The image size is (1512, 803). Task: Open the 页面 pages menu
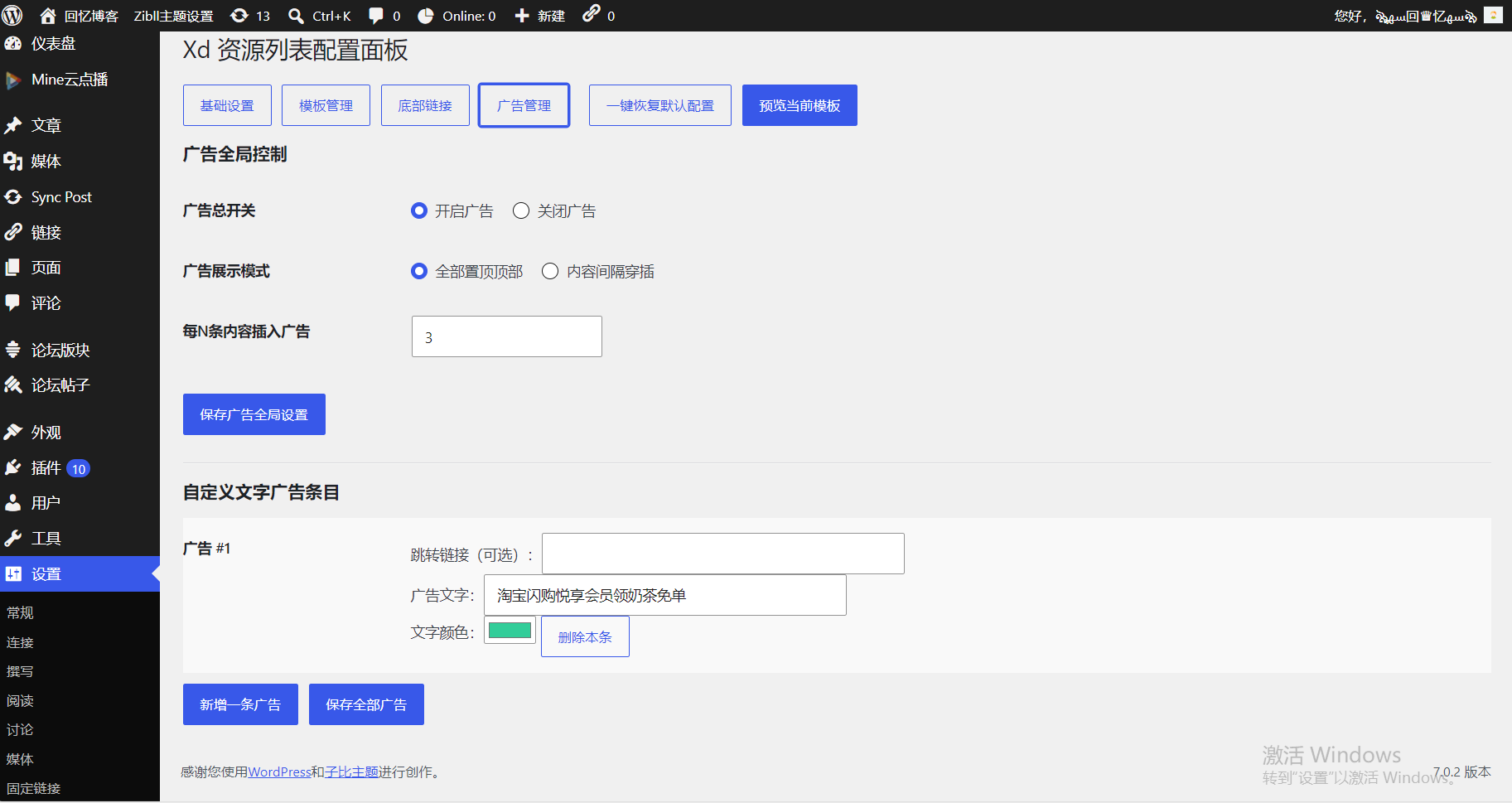coord(80,268)
